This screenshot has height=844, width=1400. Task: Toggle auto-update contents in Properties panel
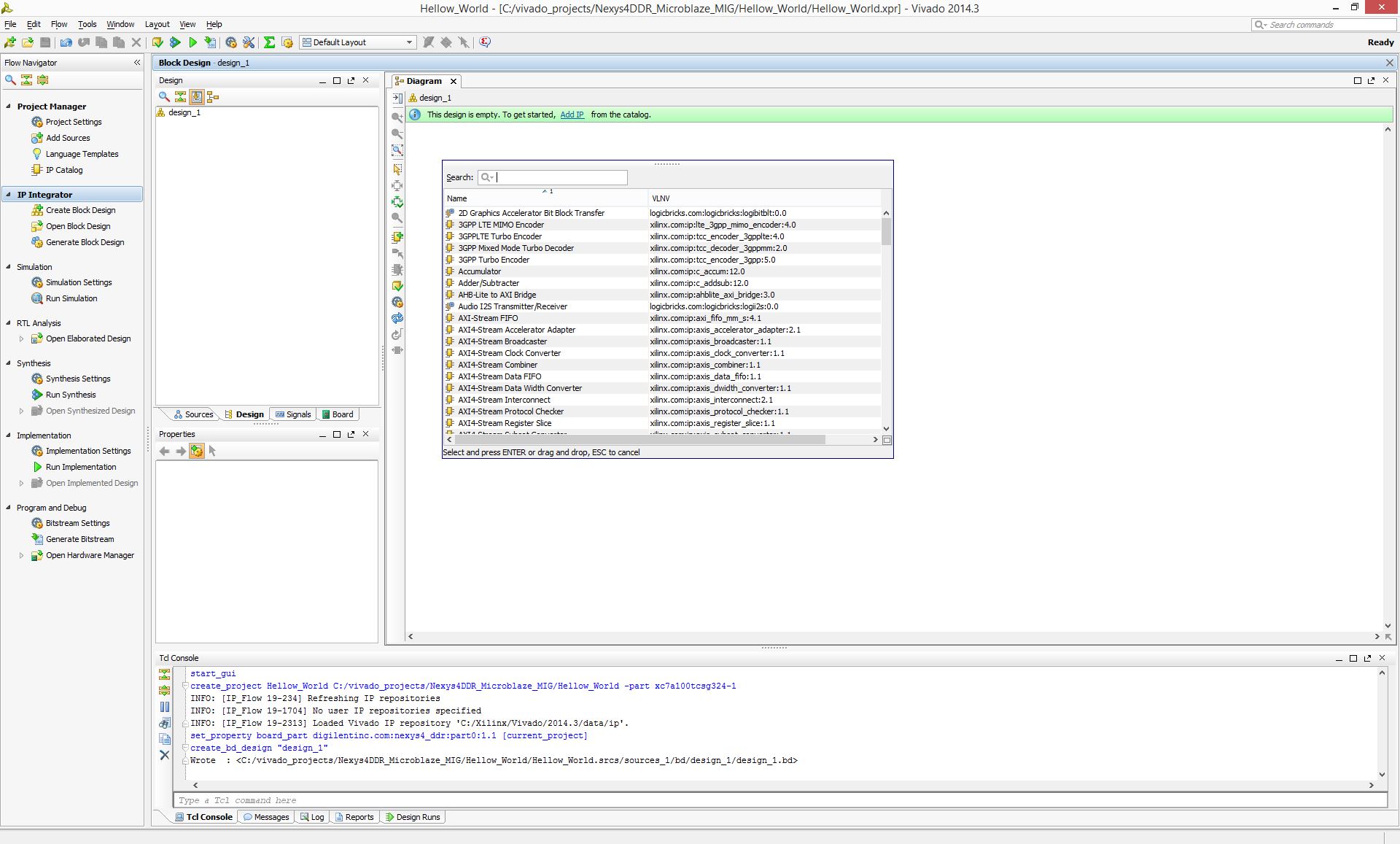point(197,451)
